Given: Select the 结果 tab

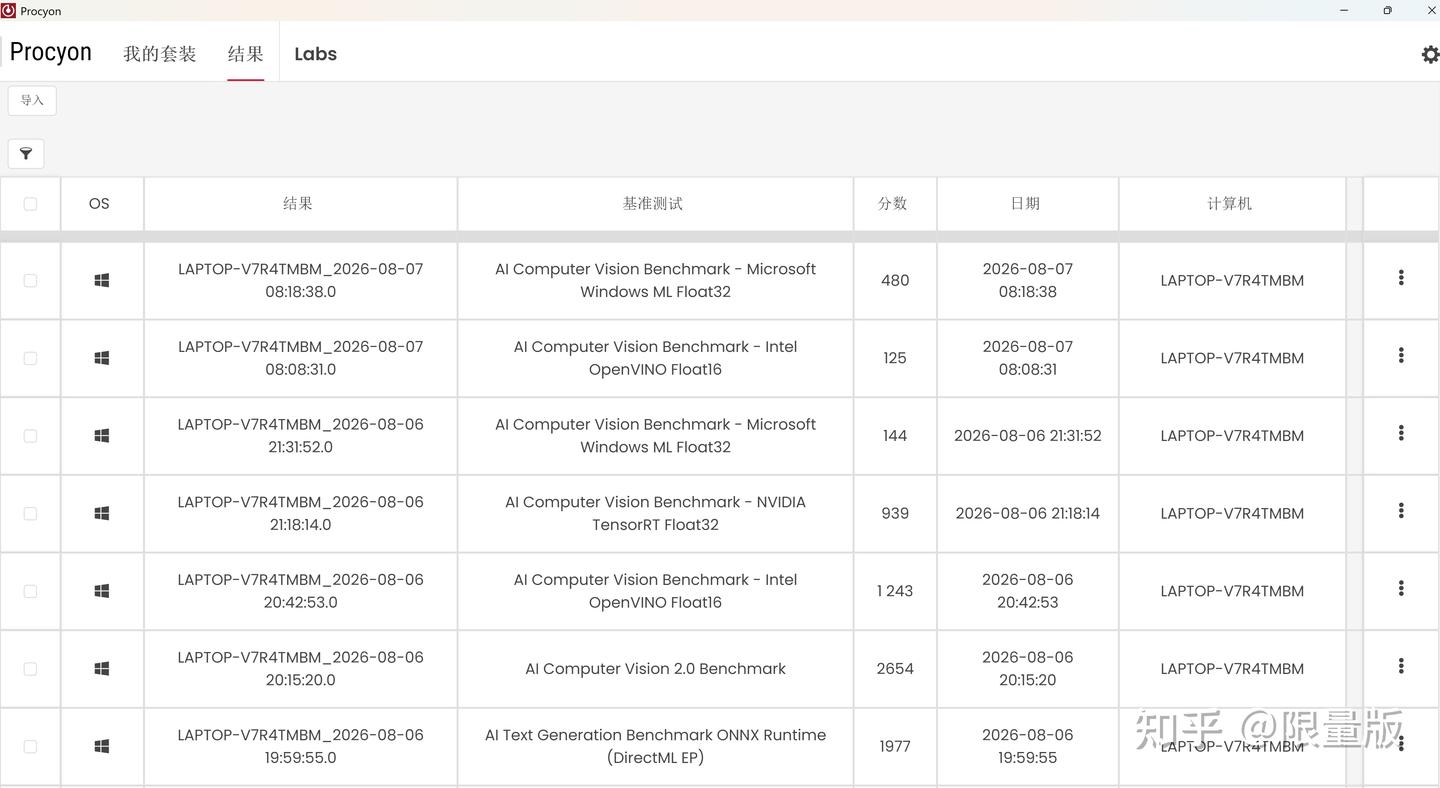Looking at the screenshot, I should click(246, 54).
